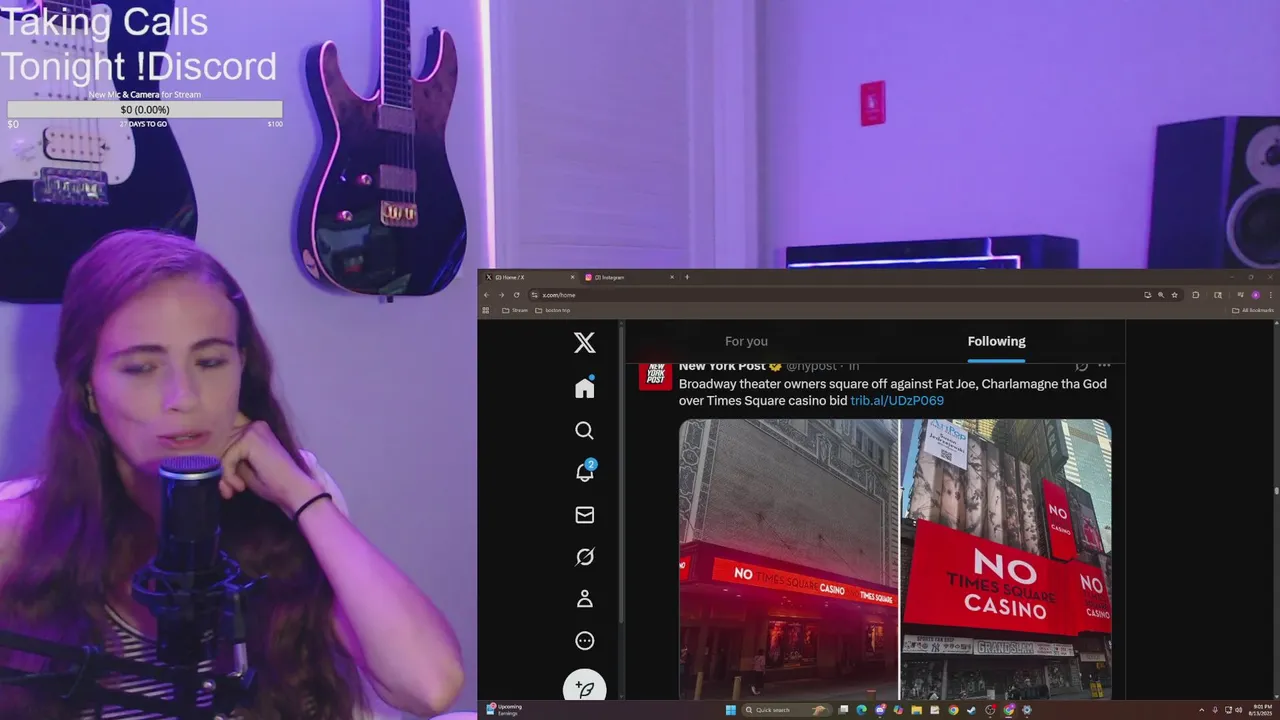Open Explore with the magnifier sidebar icon
Viewport: 1280px width, 720px height.
click(585, 430)
